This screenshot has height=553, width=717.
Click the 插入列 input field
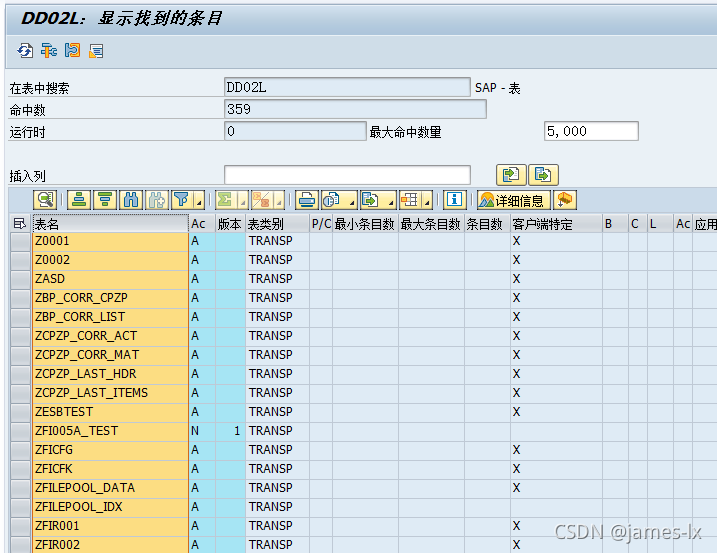(x=347, y=175)
